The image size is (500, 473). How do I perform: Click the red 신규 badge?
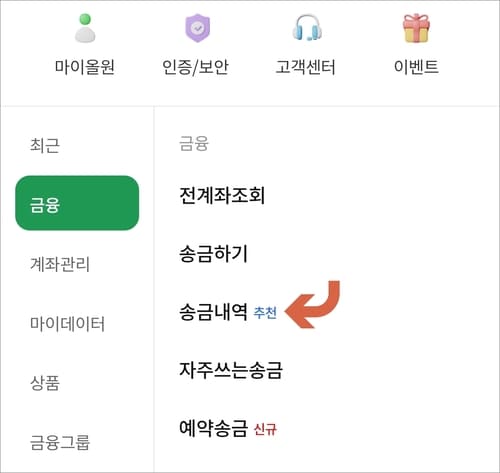(265, 429)
